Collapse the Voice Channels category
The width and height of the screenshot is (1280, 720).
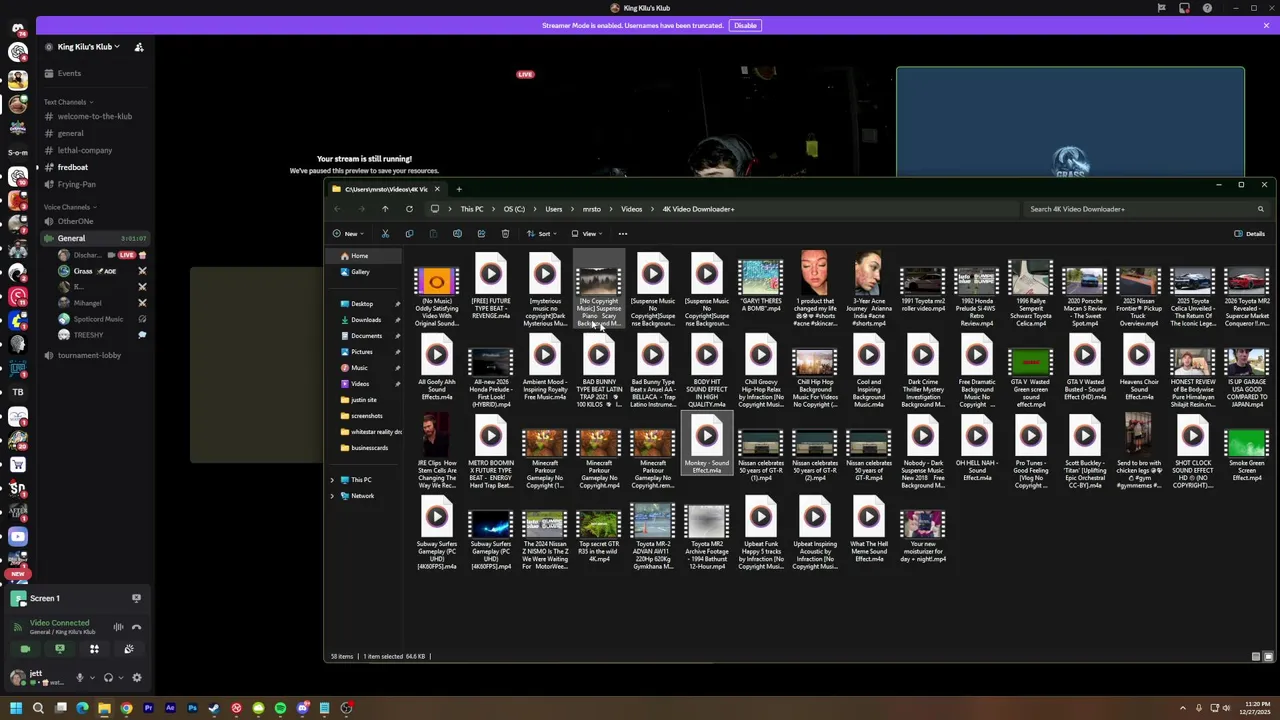pos(70,207)
